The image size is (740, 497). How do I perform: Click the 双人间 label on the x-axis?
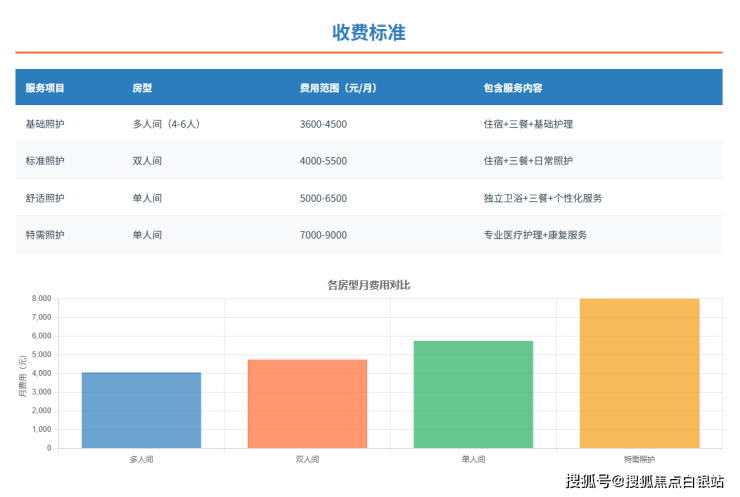click(307, 459)
